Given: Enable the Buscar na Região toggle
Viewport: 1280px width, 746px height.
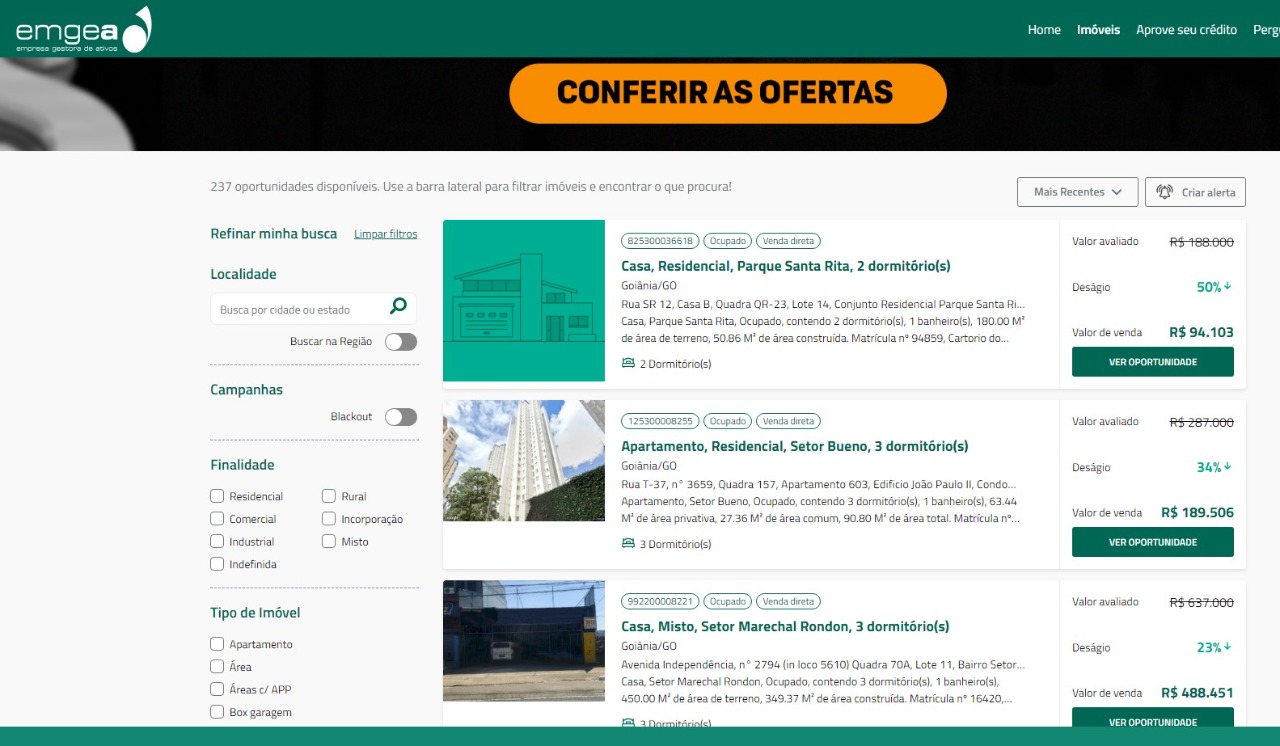Looking at the screenshot, I should [x=401, y=342].
